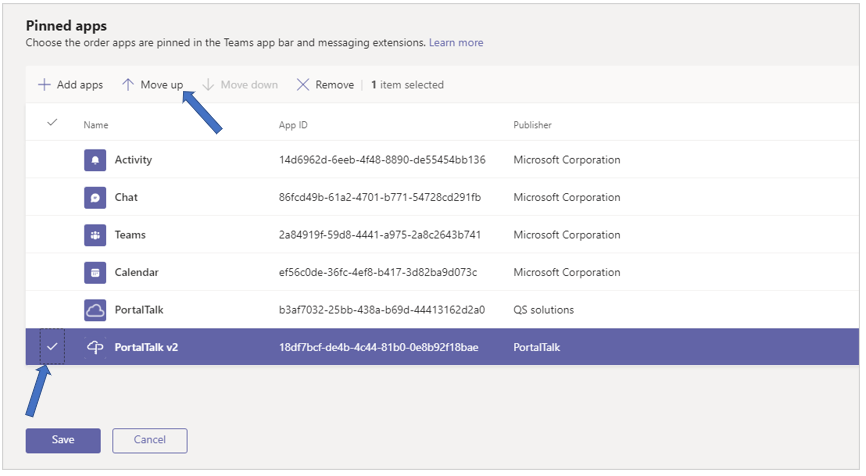Click the Activity app bell icon
This screenshot has width=866, height=476.
(x=95, y=160)
